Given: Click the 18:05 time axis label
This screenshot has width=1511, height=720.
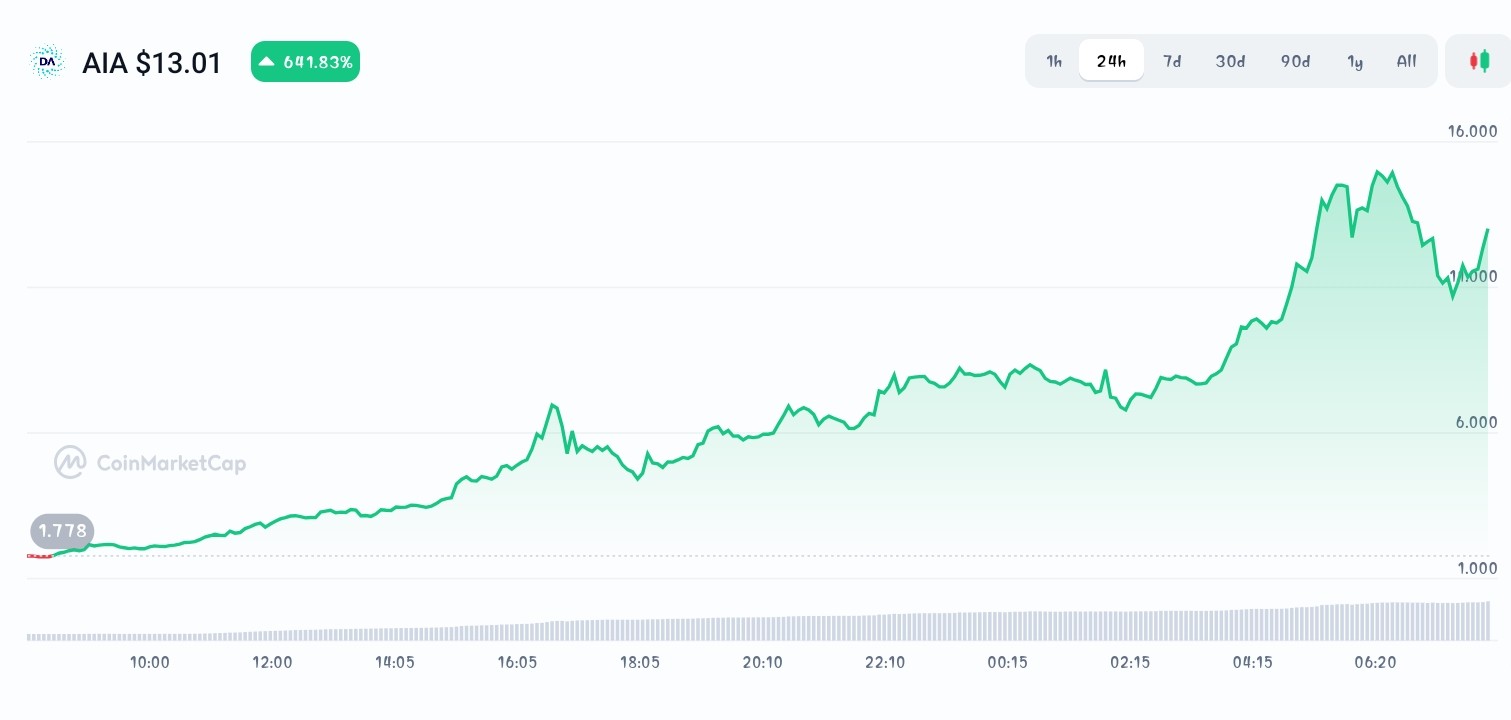Looking at the screenshot, I should pos(640,662).
